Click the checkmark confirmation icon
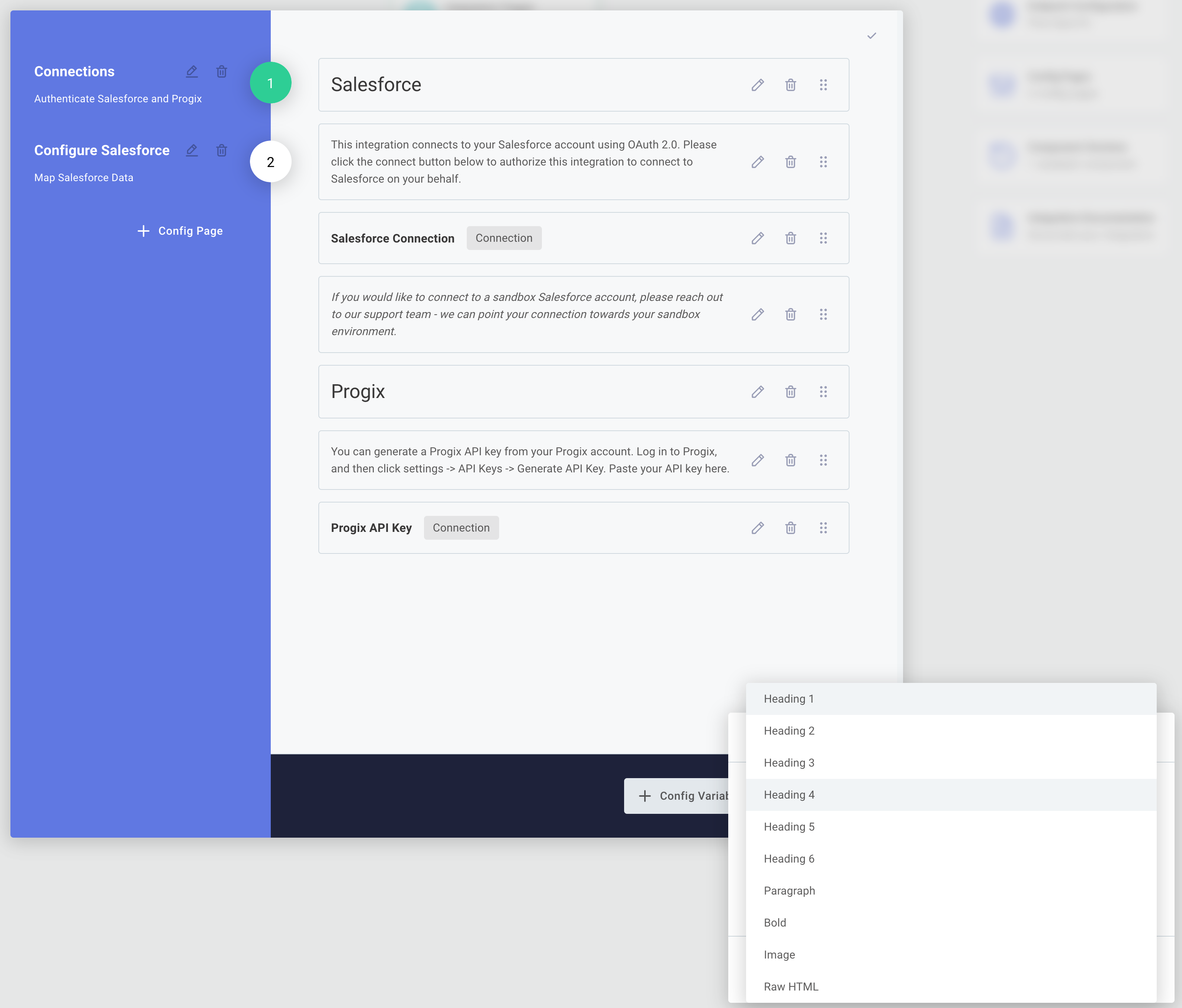 point(871,35)
